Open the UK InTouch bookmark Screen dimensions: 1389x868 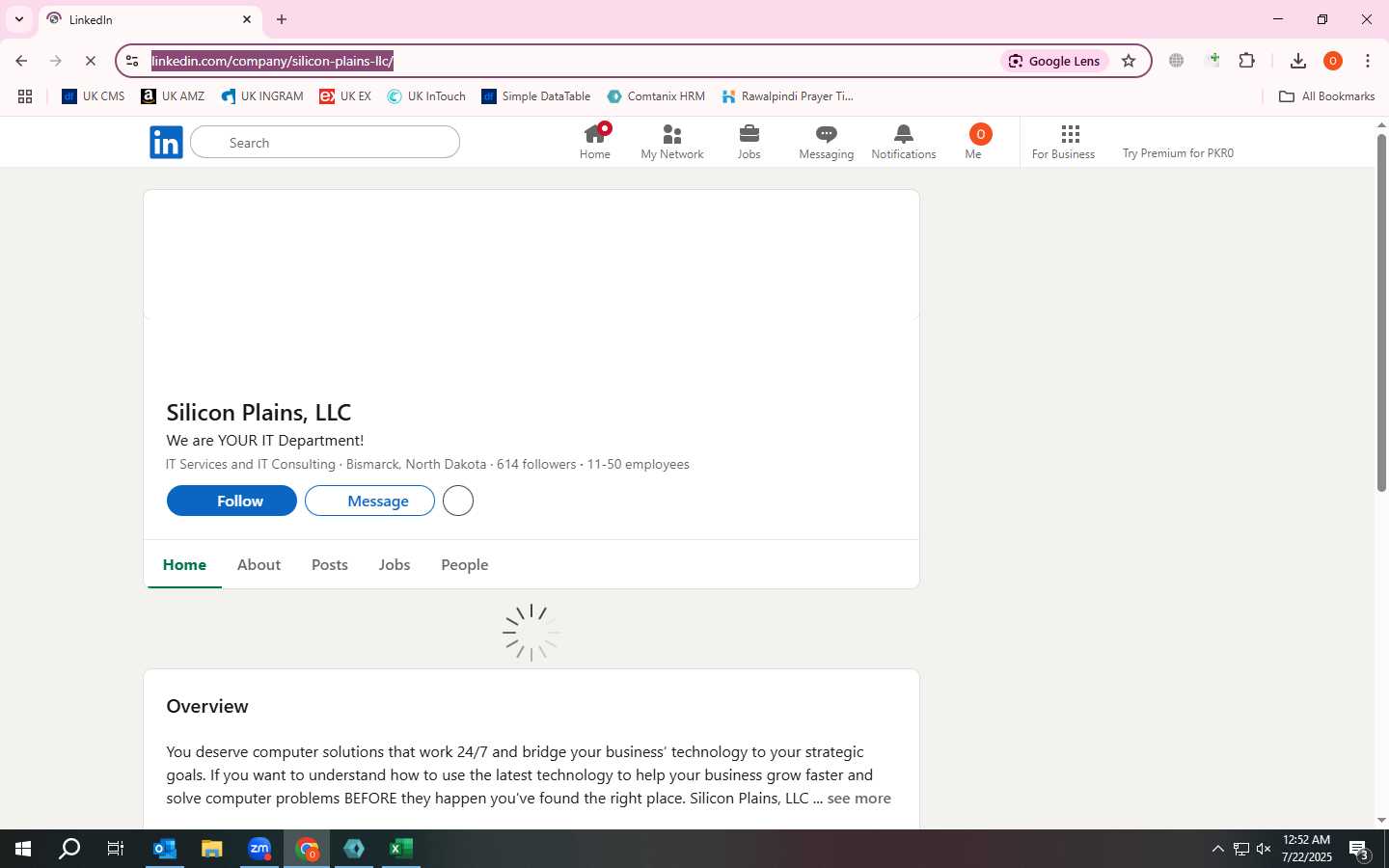click(426, 96)
